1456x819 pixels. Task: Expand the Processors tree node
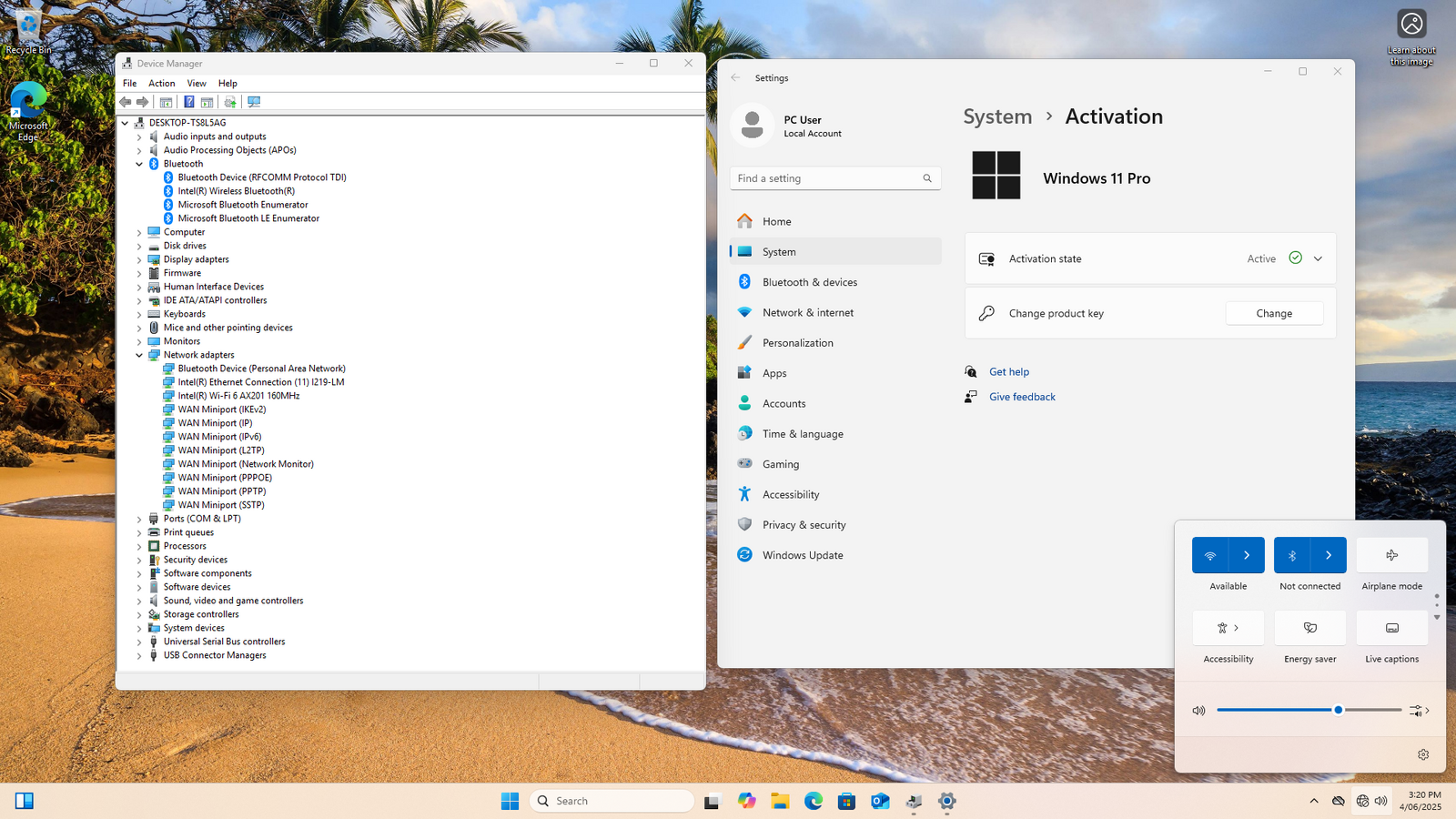pos(139,546)
